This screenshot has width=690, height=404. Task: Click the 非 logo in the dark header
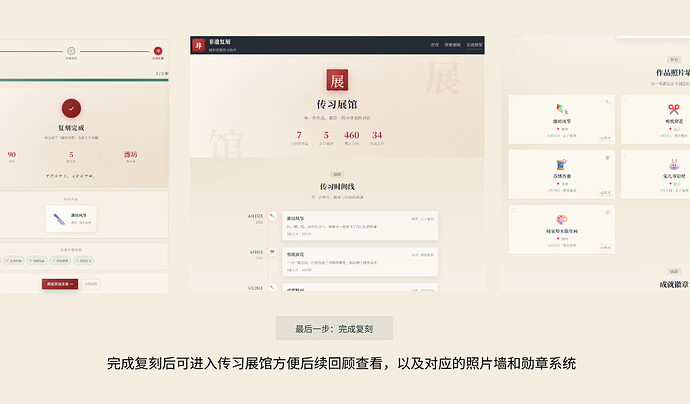click(198, 45)
